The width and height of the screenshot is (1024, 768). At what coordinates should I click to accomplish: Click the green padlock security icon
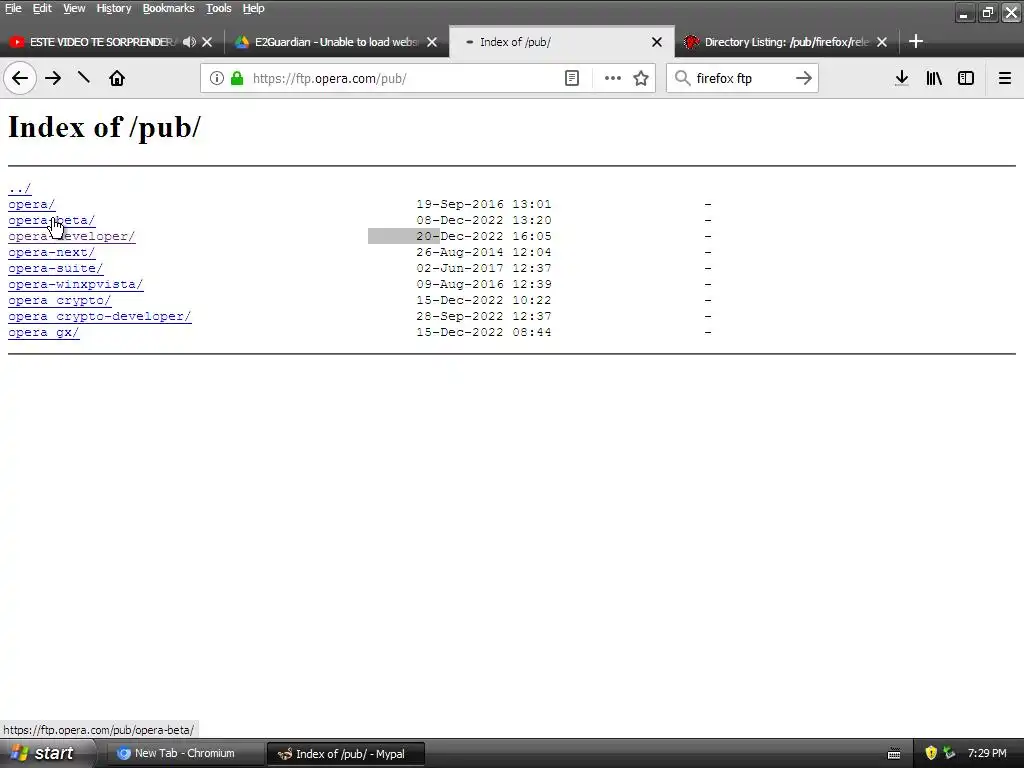coord(237,78)
